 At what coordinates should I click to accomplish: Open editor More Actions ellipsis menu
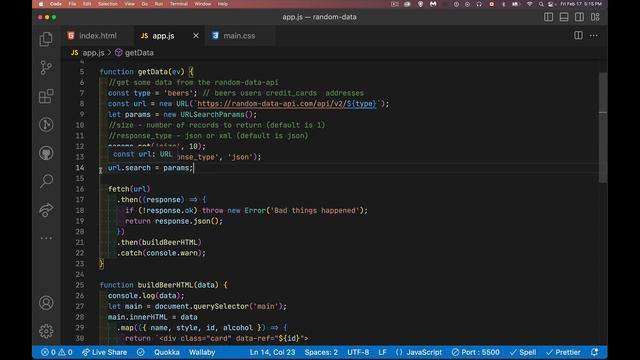[x=593, y=36]
